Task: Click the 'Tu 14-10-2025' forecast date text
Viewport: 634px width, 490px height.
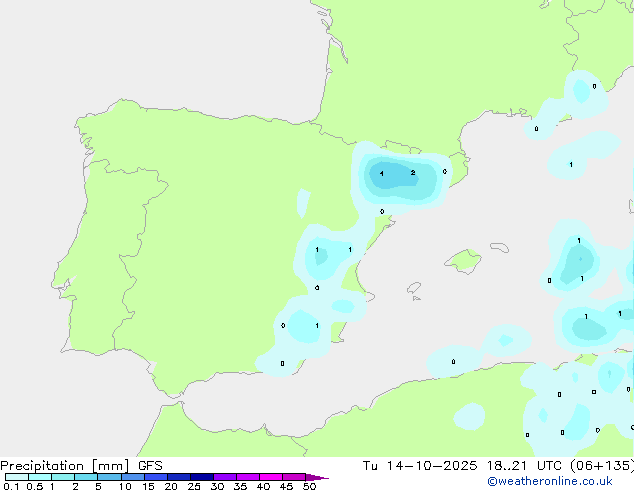Action: click(420, 466)
